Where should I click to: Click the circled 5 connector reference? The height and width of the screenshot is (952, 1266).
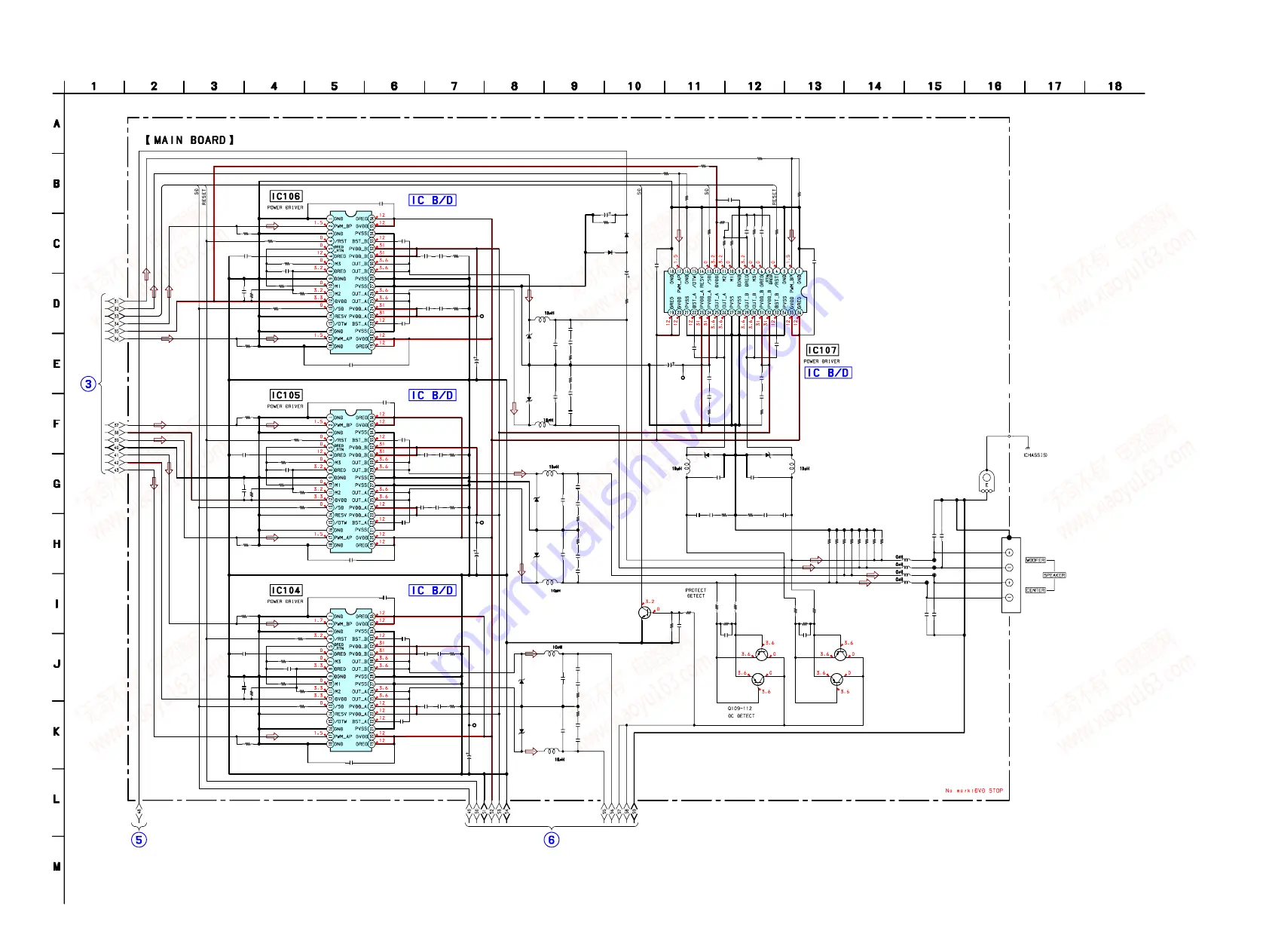click(139, 840)
